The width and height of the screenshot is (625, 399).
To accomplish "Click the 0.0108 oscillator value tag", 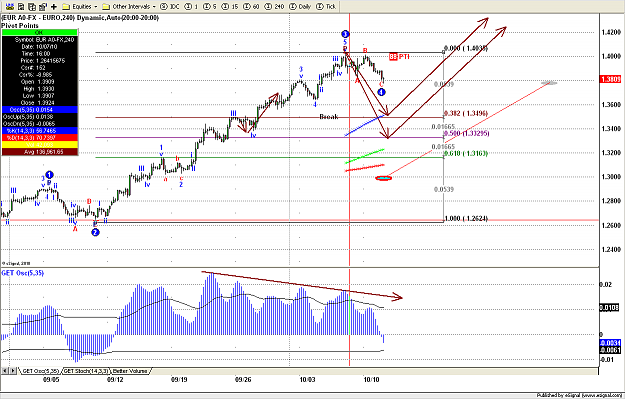I will 610,308.
